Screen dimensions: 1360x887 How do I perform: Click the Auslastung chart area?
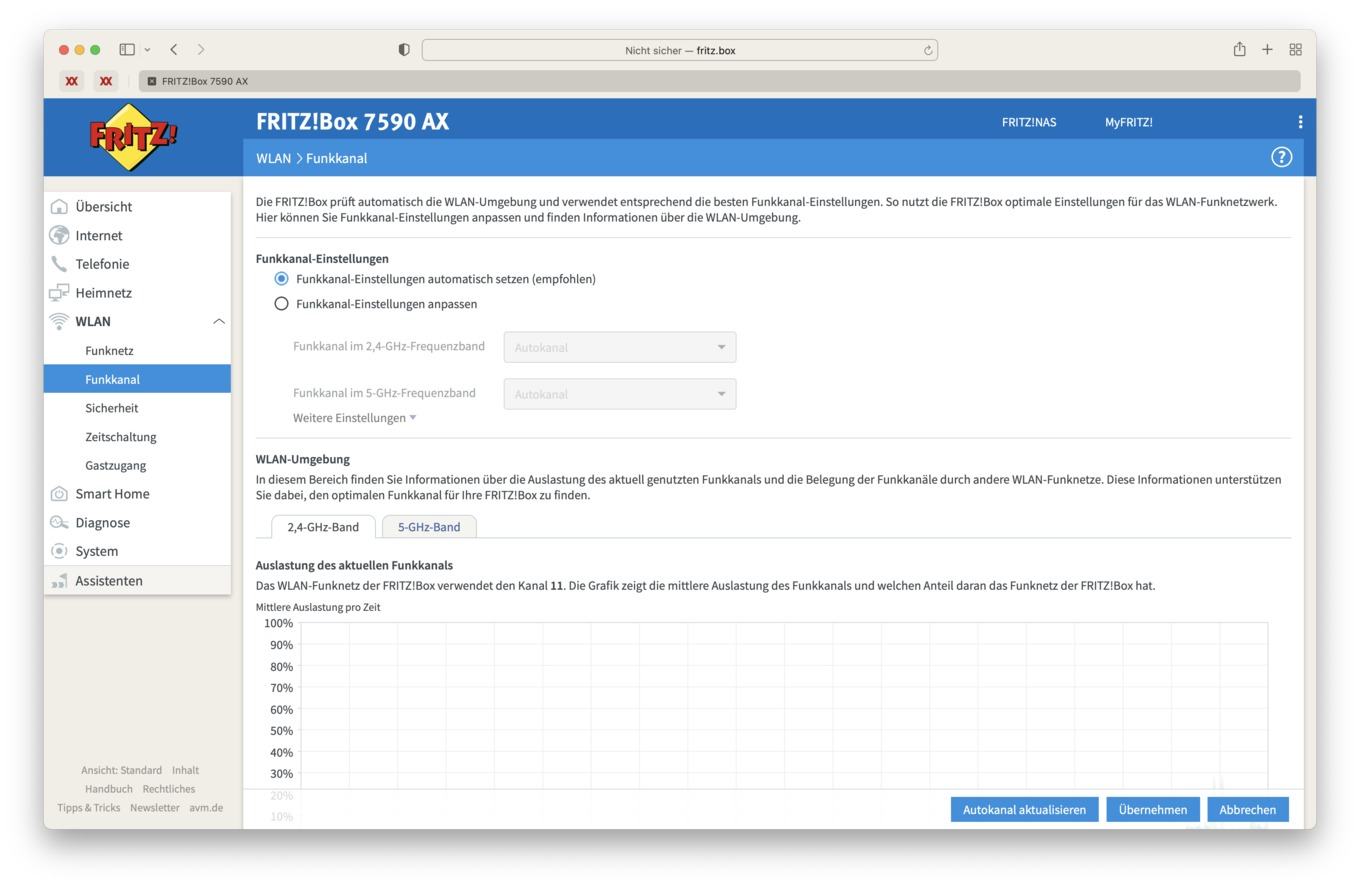pyautogui.click(x=784, y=706)
